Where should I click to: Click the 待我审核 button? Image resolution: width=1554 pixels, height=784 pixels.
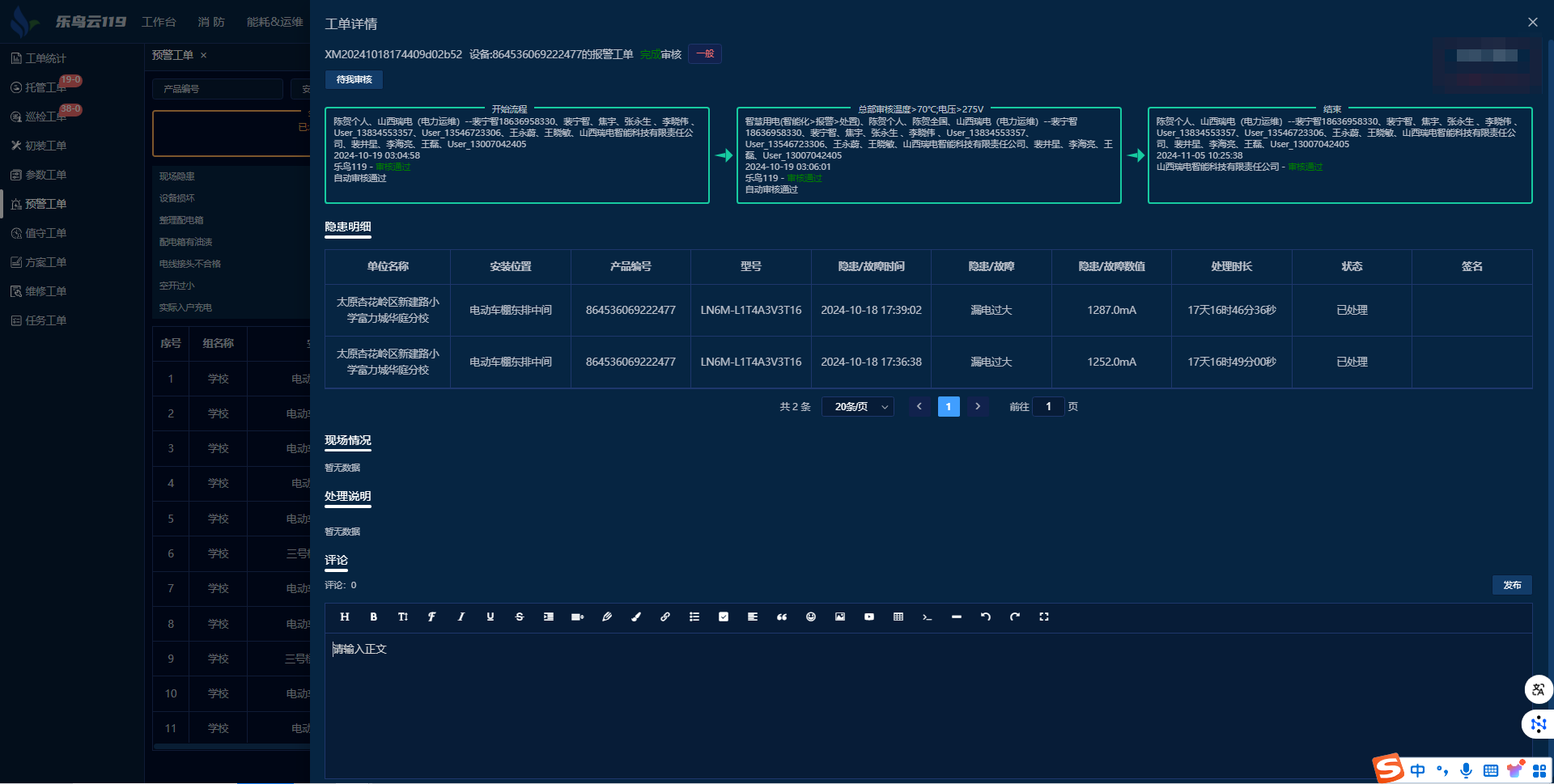tap(354, 79)
